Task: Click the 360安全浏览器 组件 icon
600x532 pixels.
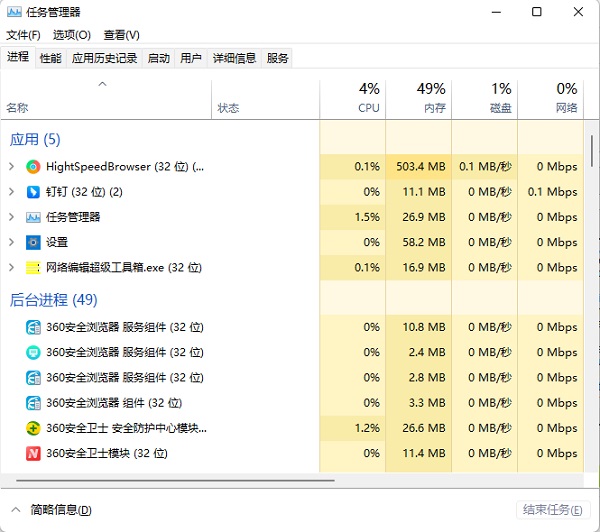Action: (x=33, y=403)
